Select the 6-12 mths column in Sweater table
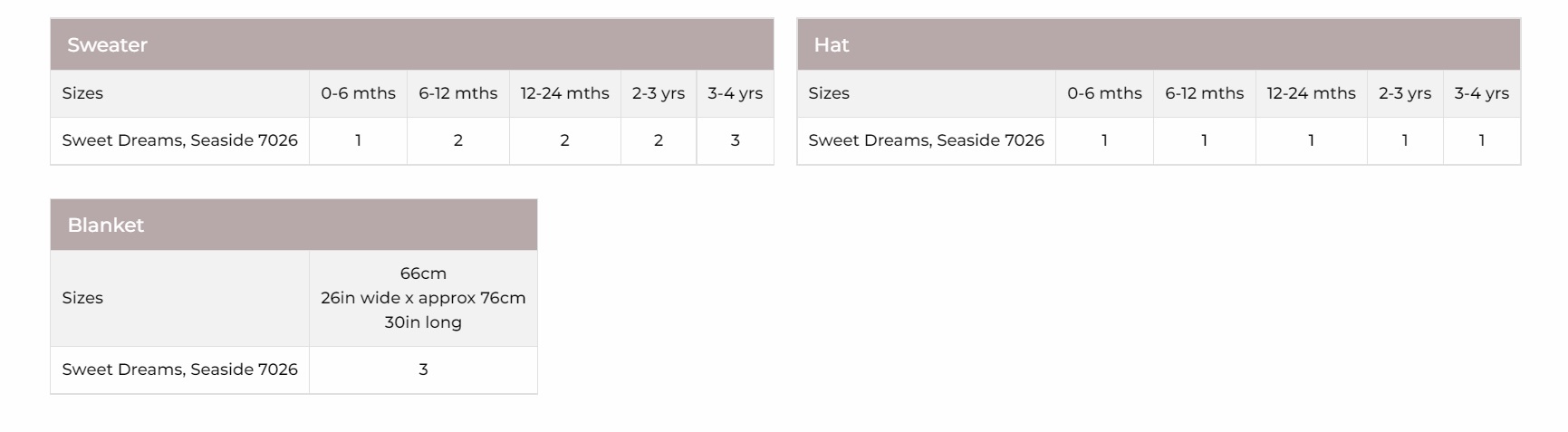The image size is (1568, 432). (x=457, y=93)
